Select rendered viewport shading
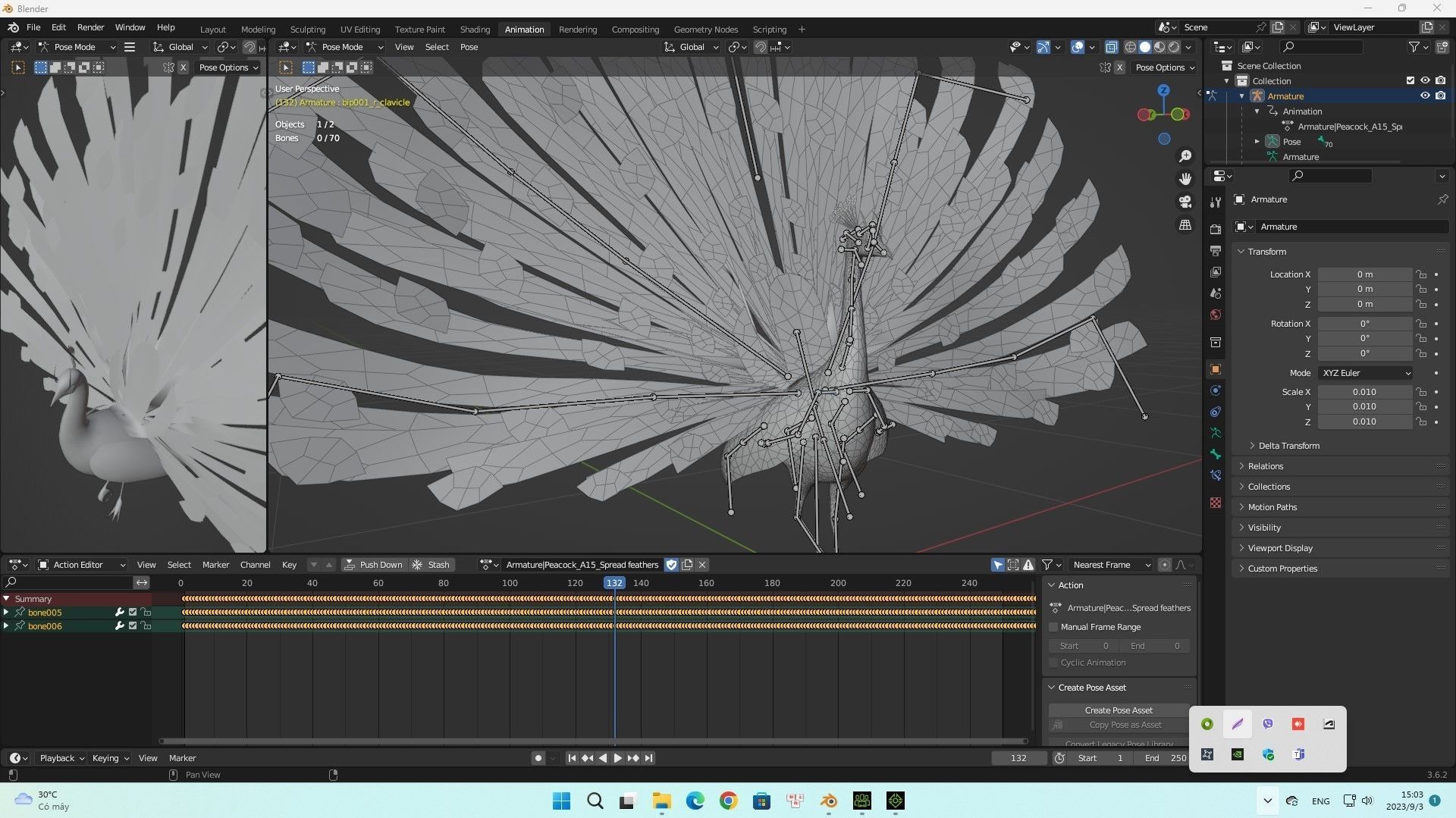1456x818 pixels. [1174, 47]
